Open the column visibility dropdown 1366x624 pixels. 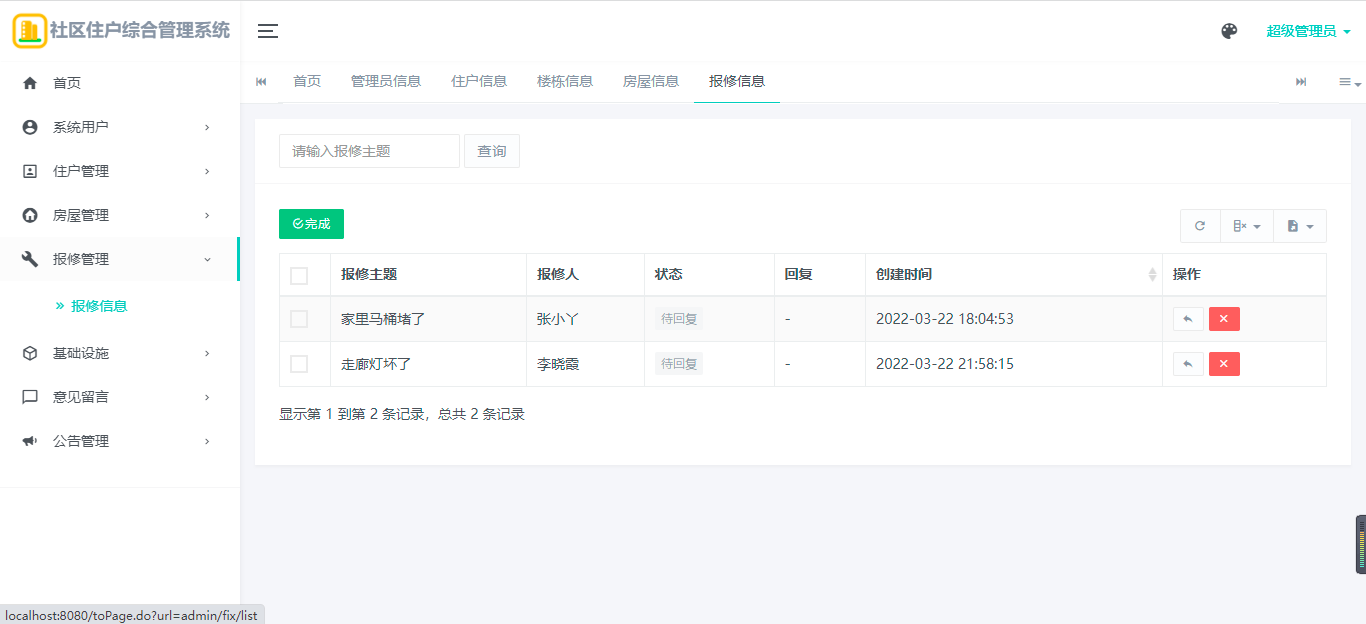coord(1246,226)
